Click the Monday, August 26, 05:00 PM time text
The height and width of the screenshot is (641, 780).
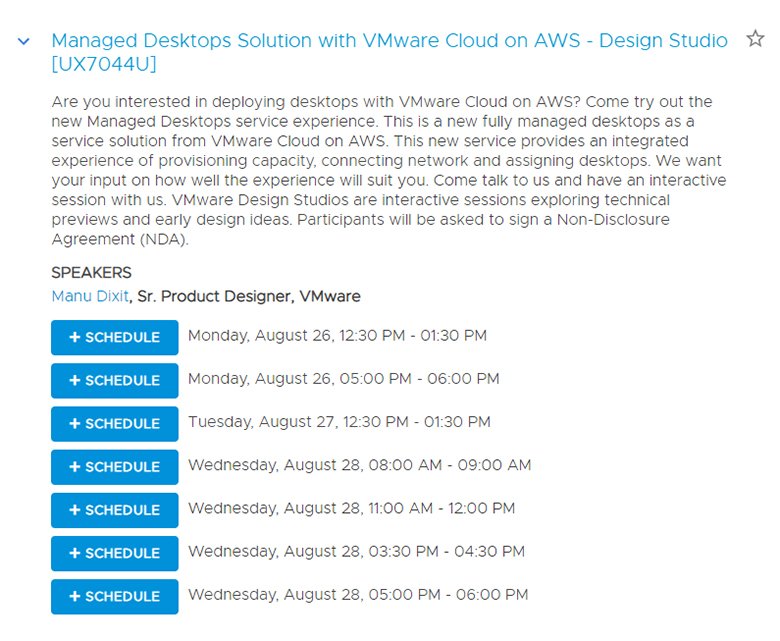[343, 379]
